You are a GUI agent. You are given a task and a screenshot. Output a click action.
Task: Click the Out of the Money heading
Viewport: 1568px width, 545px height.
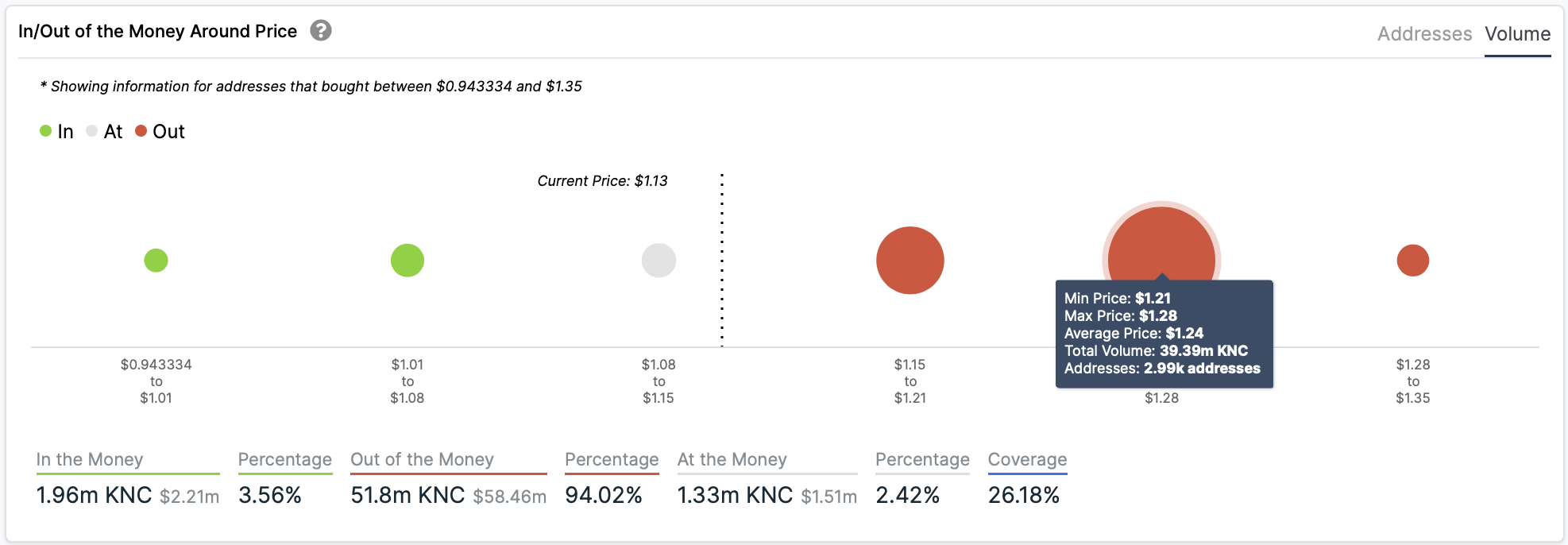(423, 459)
